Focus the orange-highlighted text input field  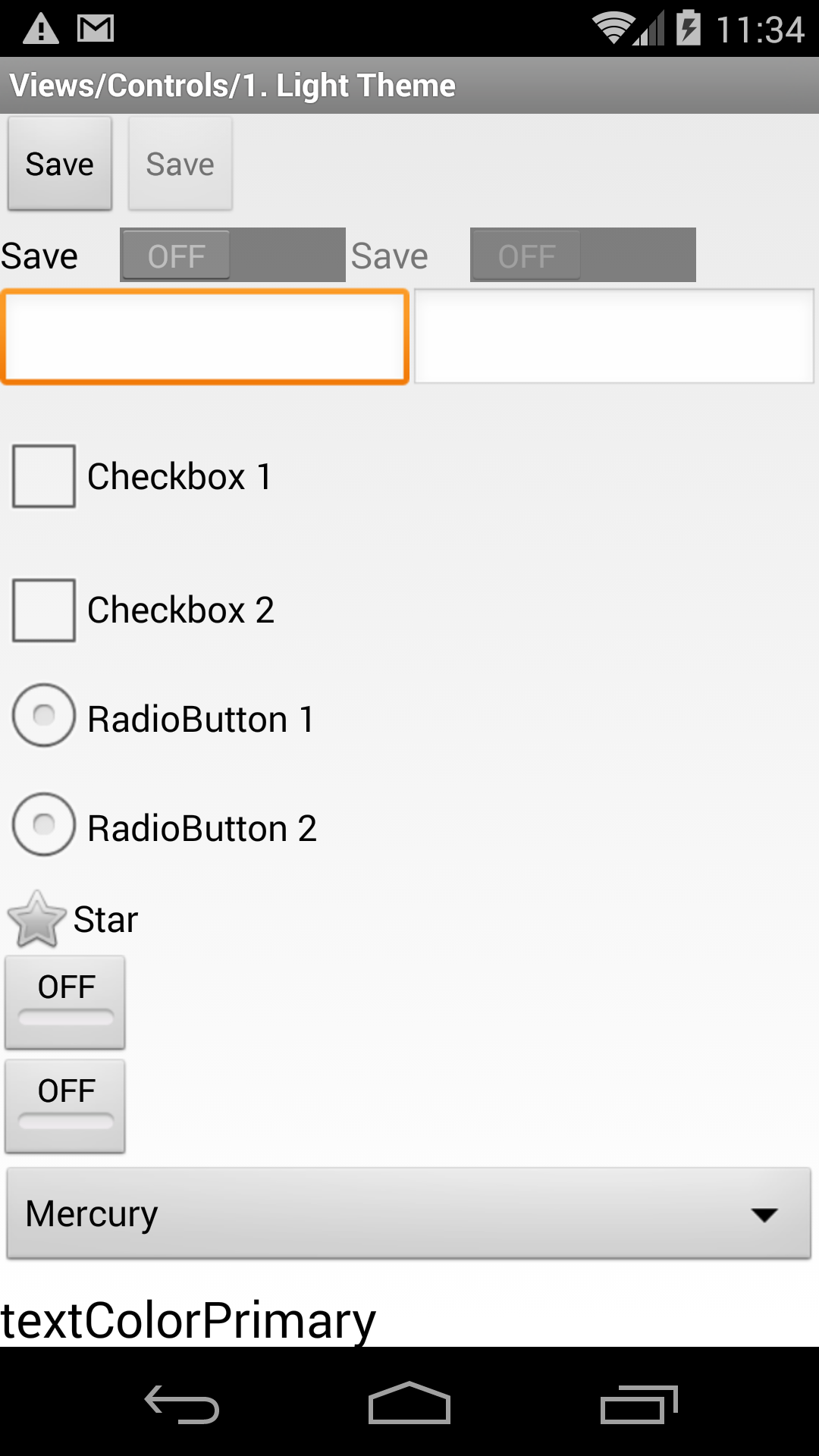pos(205,337)
